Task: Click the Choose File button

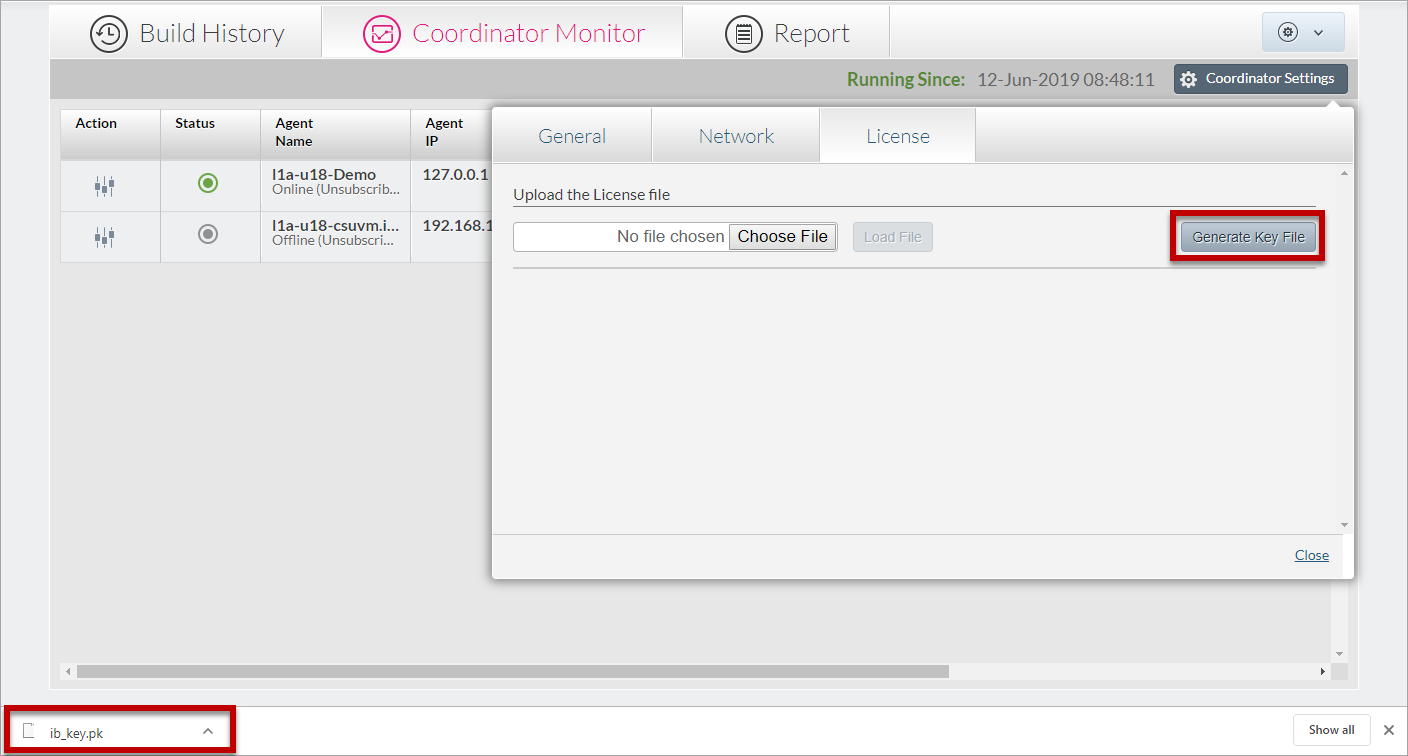Action: (x=782, y=237)
